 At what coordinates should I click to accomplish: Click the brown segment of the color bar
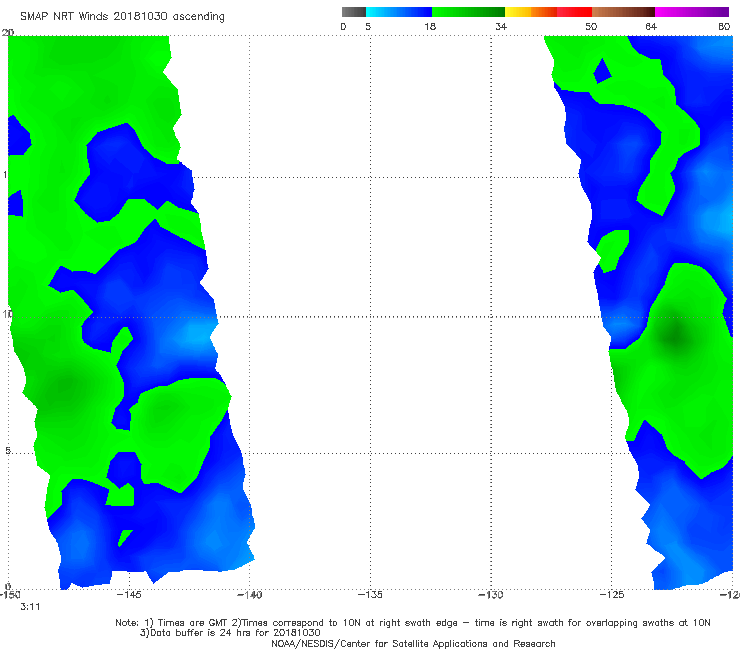(x=623, y=12)
